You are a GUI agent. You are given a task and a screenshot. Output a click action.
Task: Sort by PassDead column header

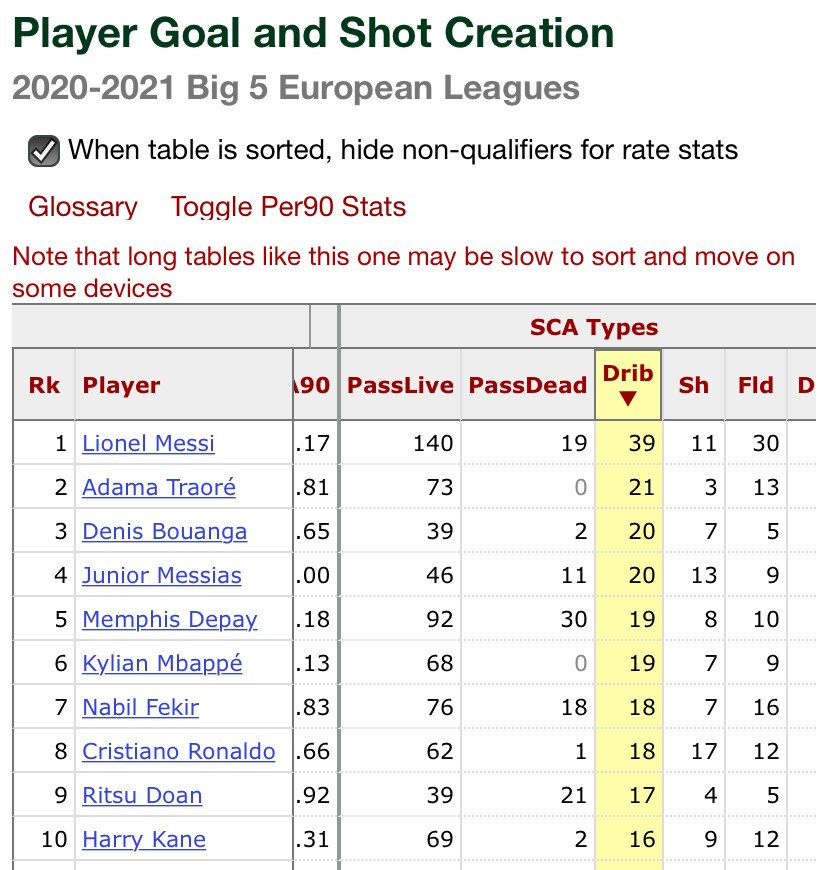coord(528,385)
